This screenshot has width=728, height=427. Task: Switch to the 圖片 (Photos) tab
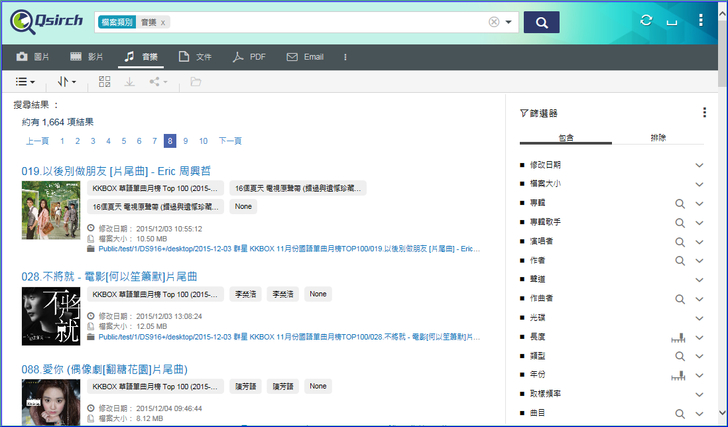(x=34, y=57)
